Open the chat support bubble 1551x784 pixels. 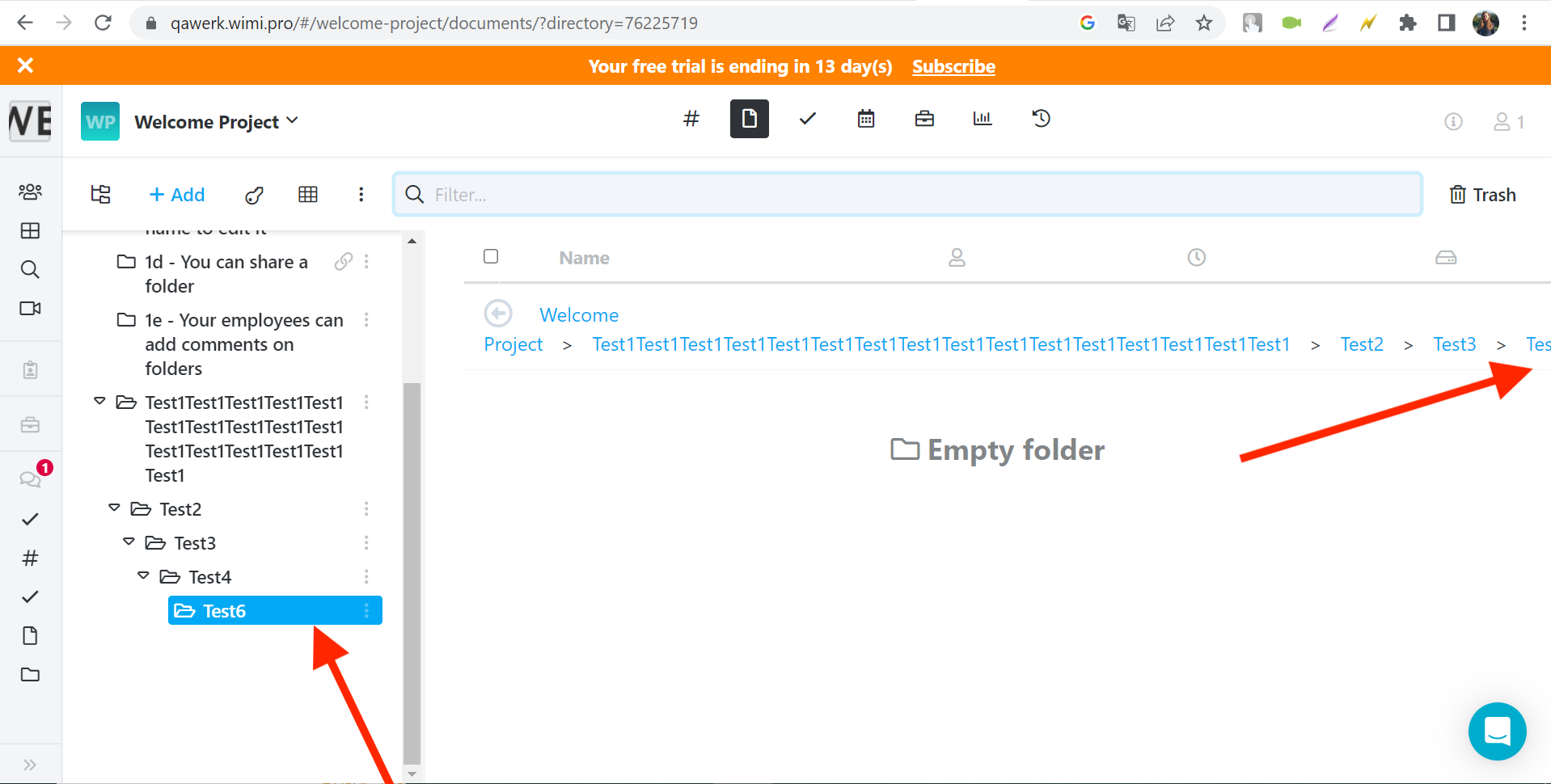pyautogui.click(x=1497, y=731)
